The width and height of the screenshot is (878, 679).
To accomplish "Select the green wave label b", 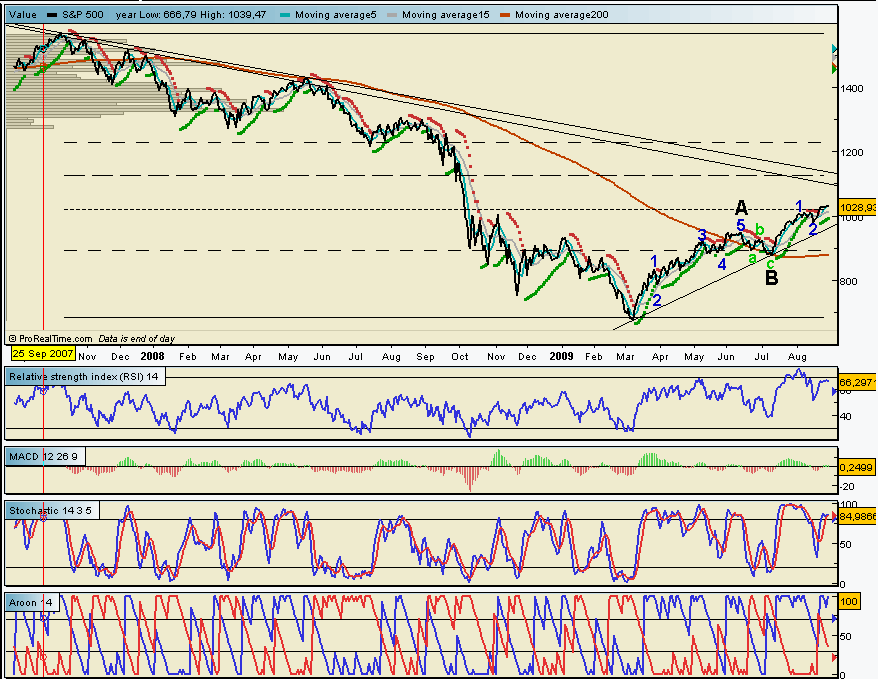I will (759, 228).
